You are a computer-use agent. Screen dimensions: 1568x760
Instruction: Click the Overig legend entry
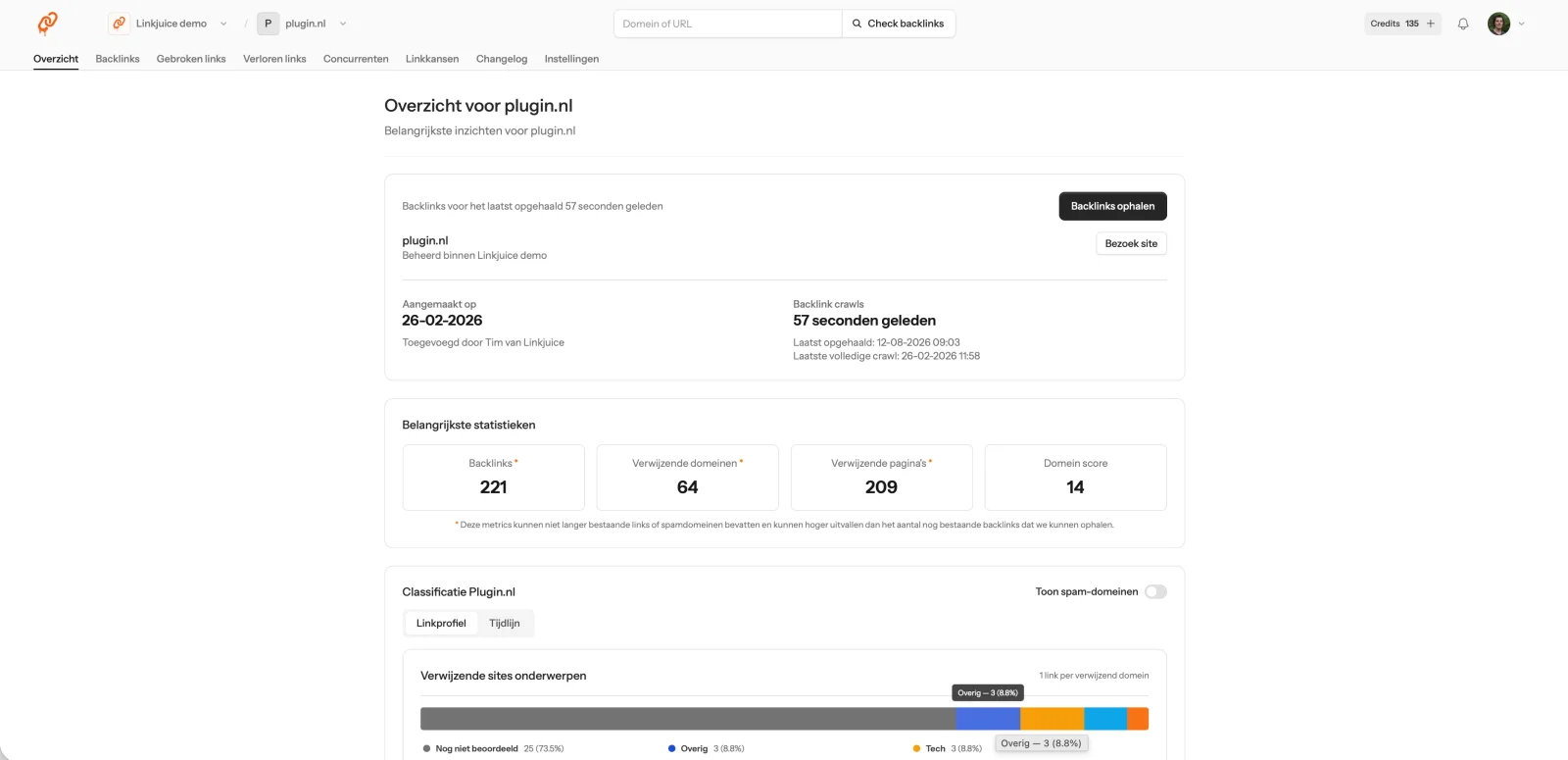pyautogui.click(x=706, y=748)
